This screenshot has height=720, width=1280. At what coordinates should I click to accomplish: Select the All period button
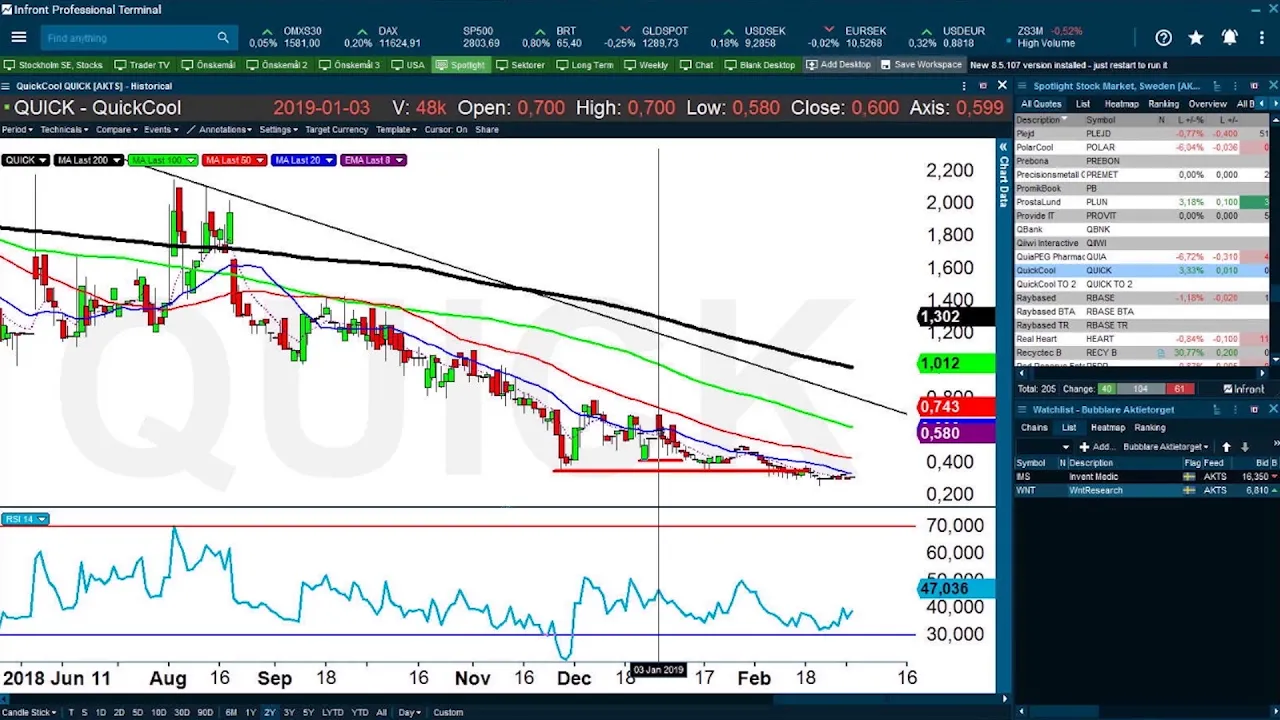tap(381, 713)
